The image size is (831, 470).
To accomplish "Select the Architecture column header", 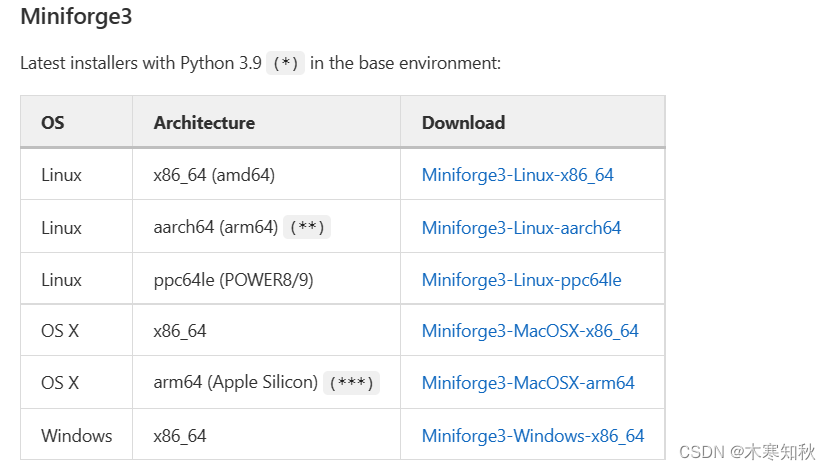I will tap(204, 123).
